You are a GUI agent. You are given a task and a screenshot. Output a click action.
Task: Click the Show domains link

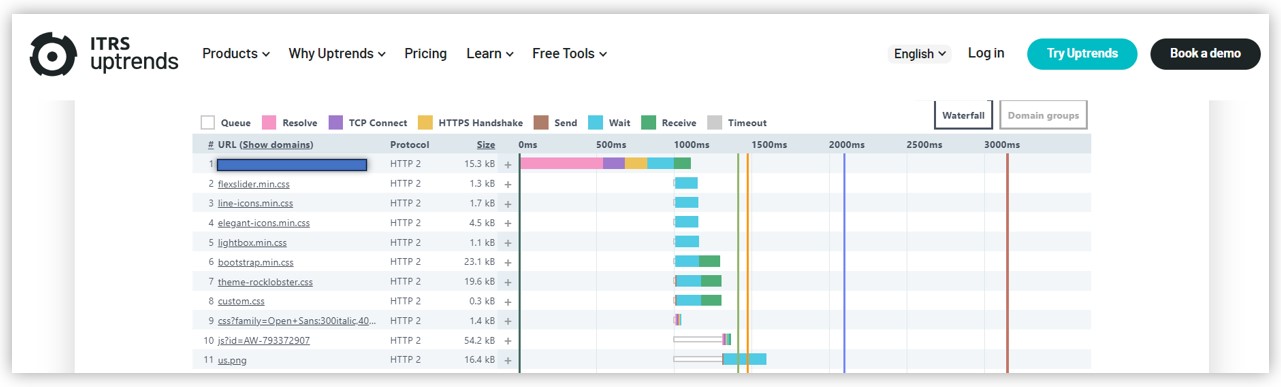[277, 145]
